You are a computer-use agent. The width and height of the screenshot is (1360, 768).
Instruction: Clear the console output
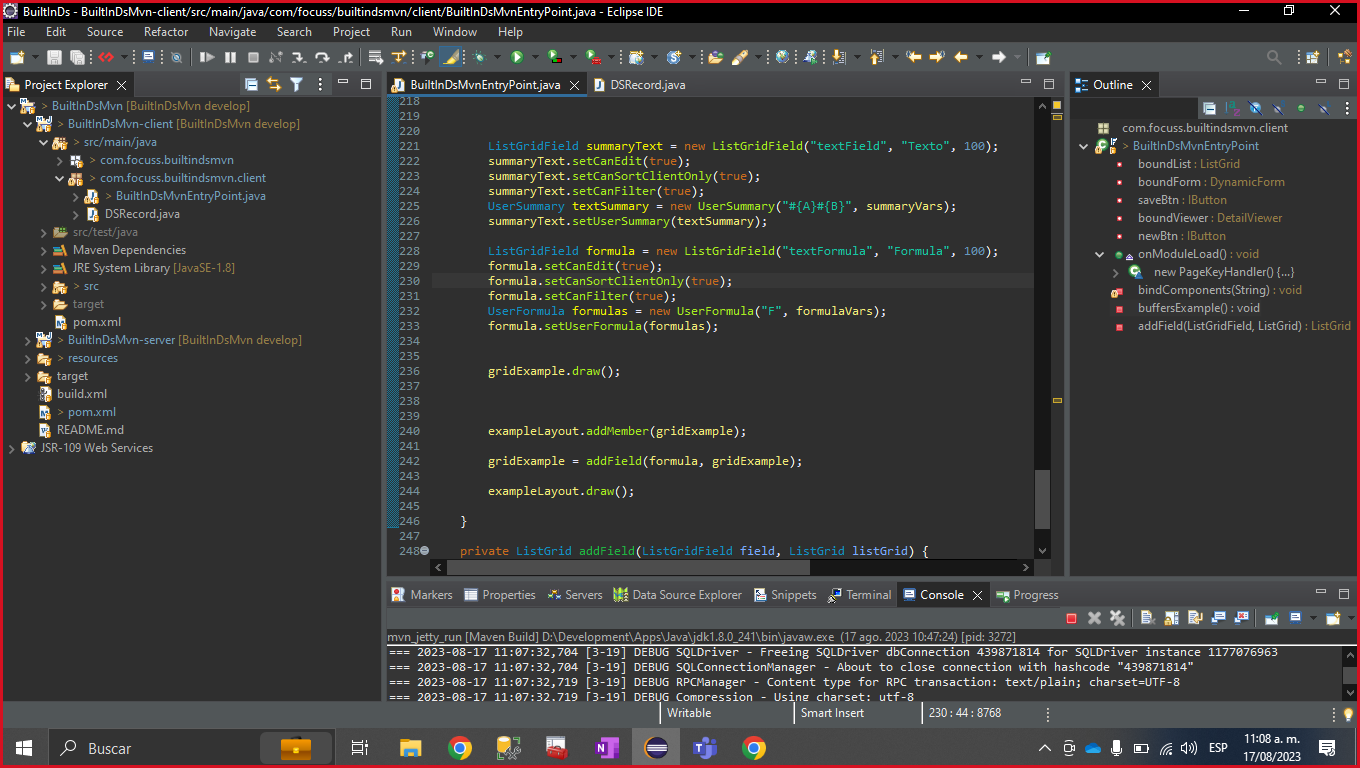(x=1147, y=619)
